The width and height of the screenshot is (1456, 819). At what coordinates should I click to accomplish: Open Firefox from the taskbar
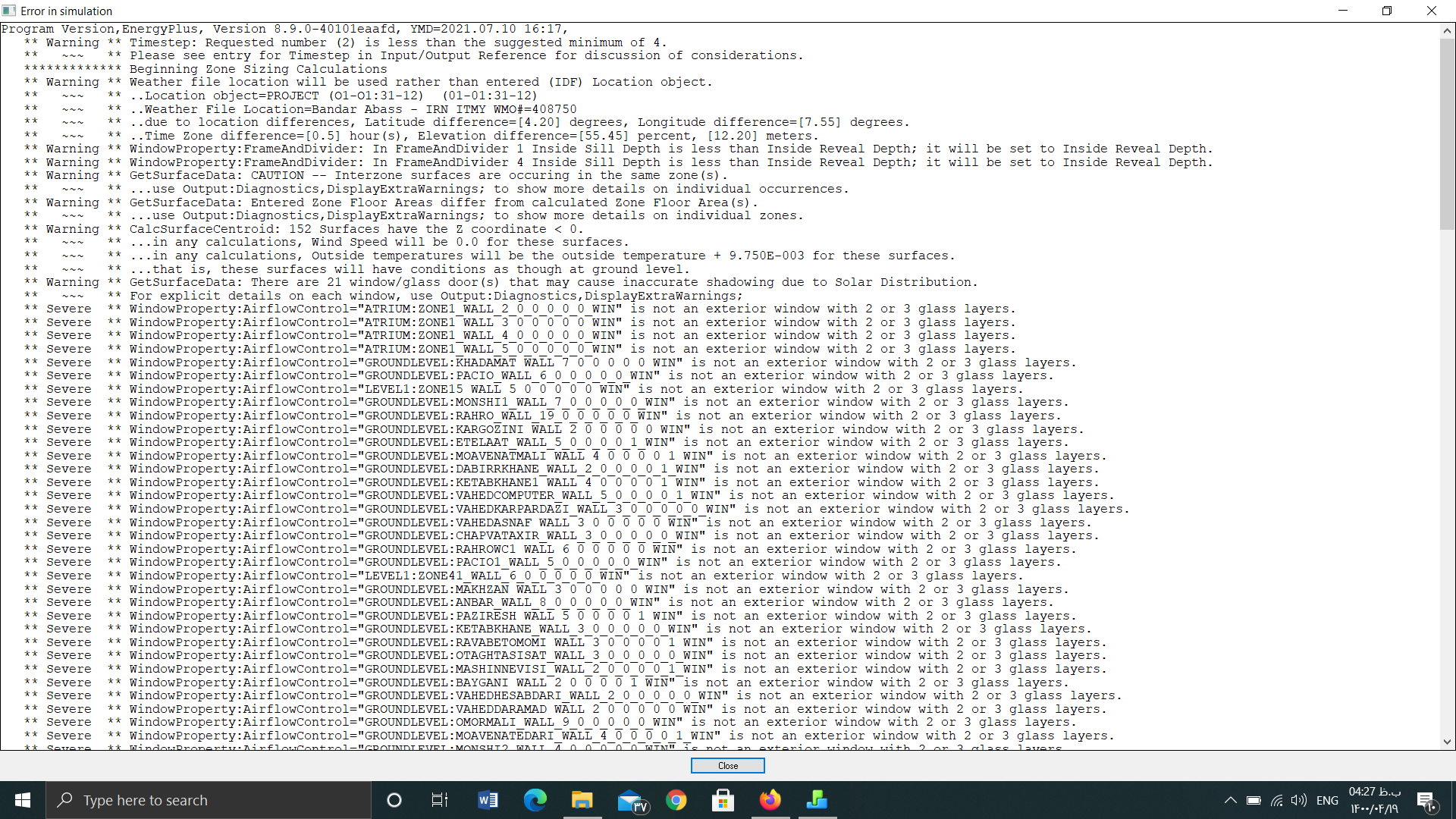tap(770, 800)
